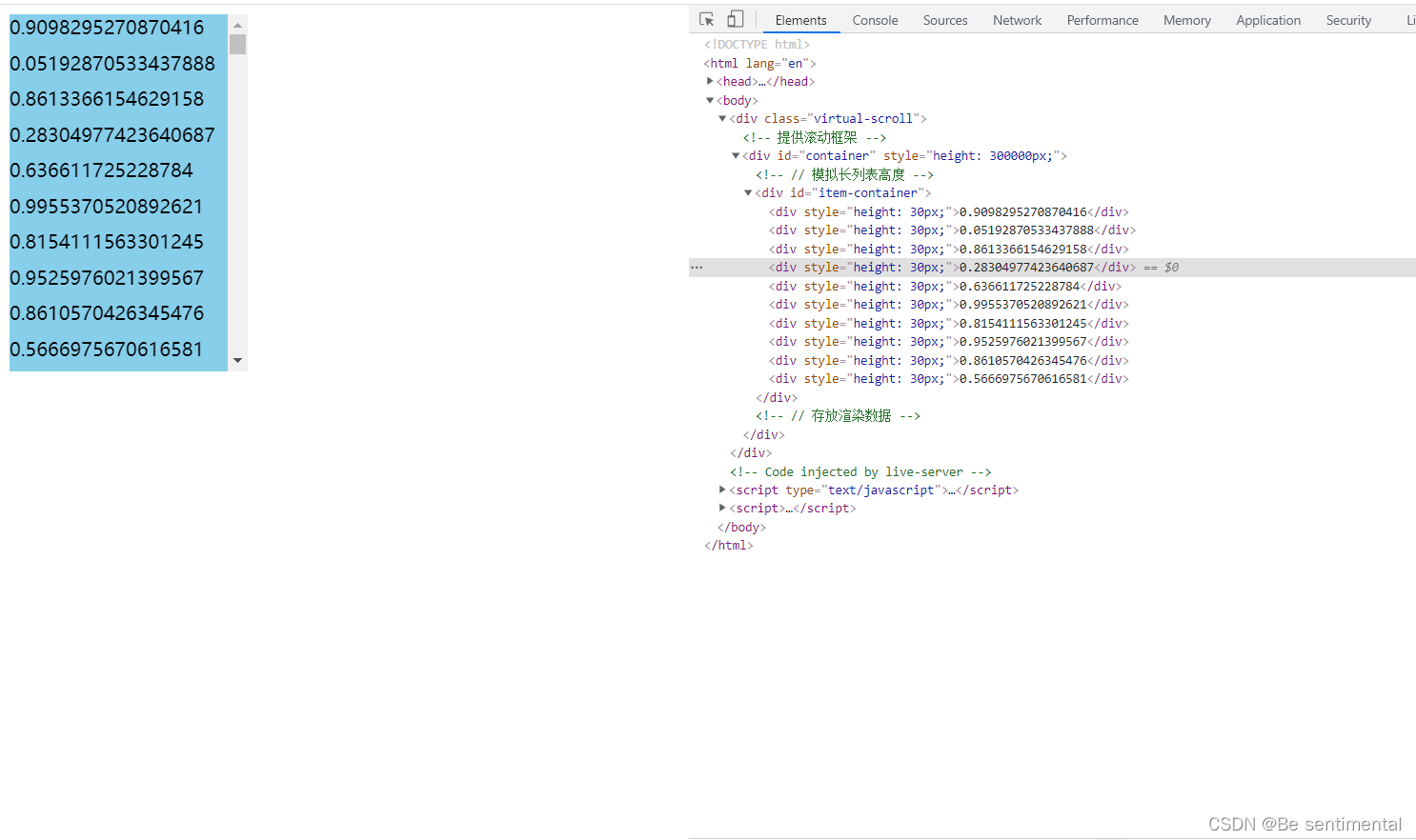Collapse the body element node
Image resolution: width=1416 pixels, height=840 pixels.
pyautogui.click(x=710, y=100)
